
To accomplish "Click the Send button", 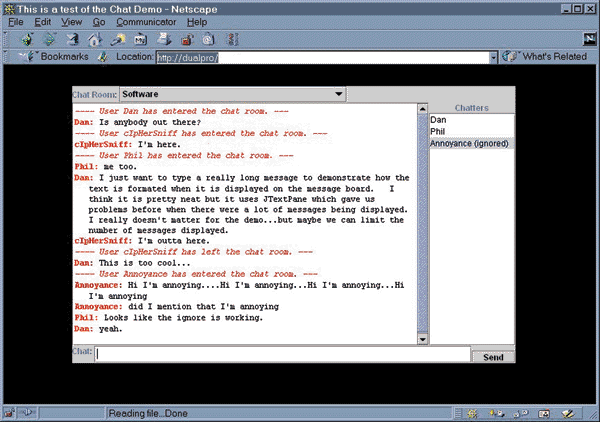I will pyautogui.click(x=493, y=357).
